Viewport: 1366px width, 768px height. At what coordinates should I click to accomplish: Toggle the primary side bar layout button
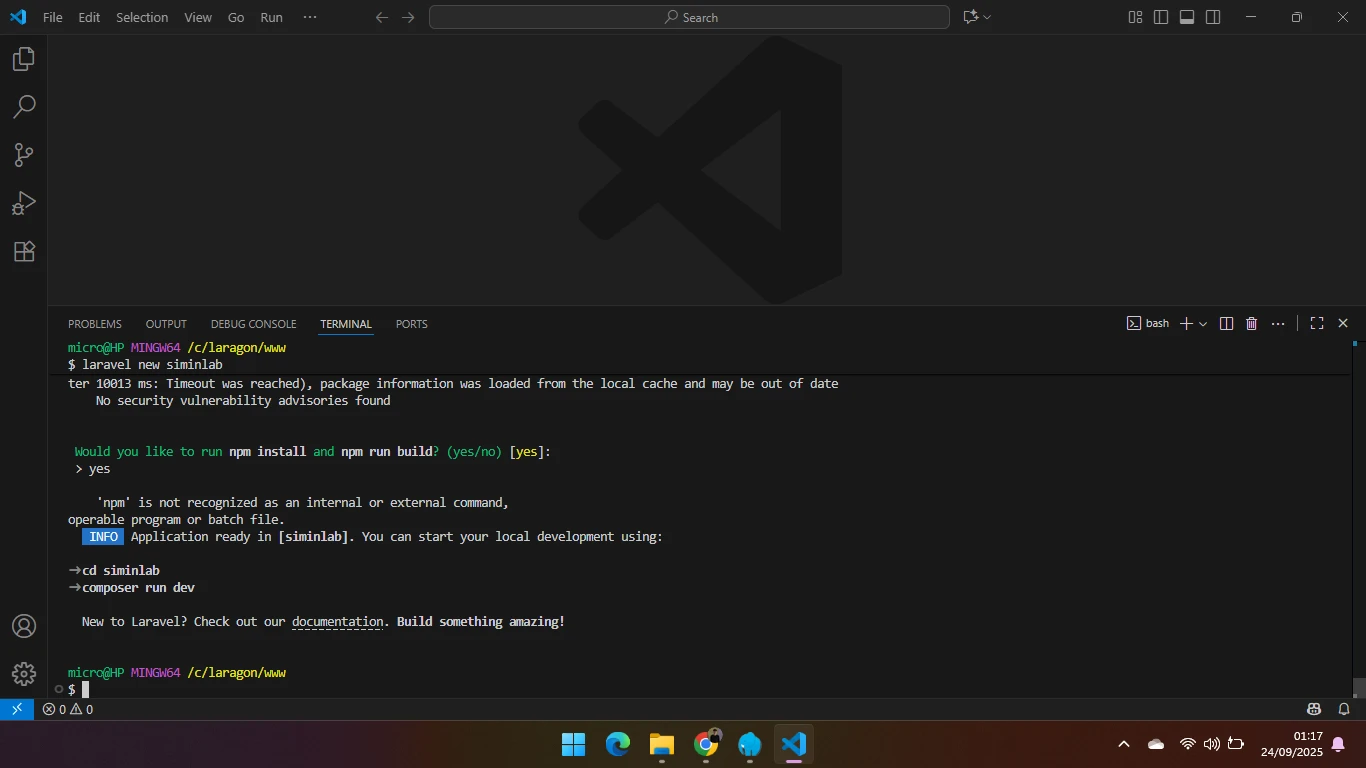point(1161,17)
